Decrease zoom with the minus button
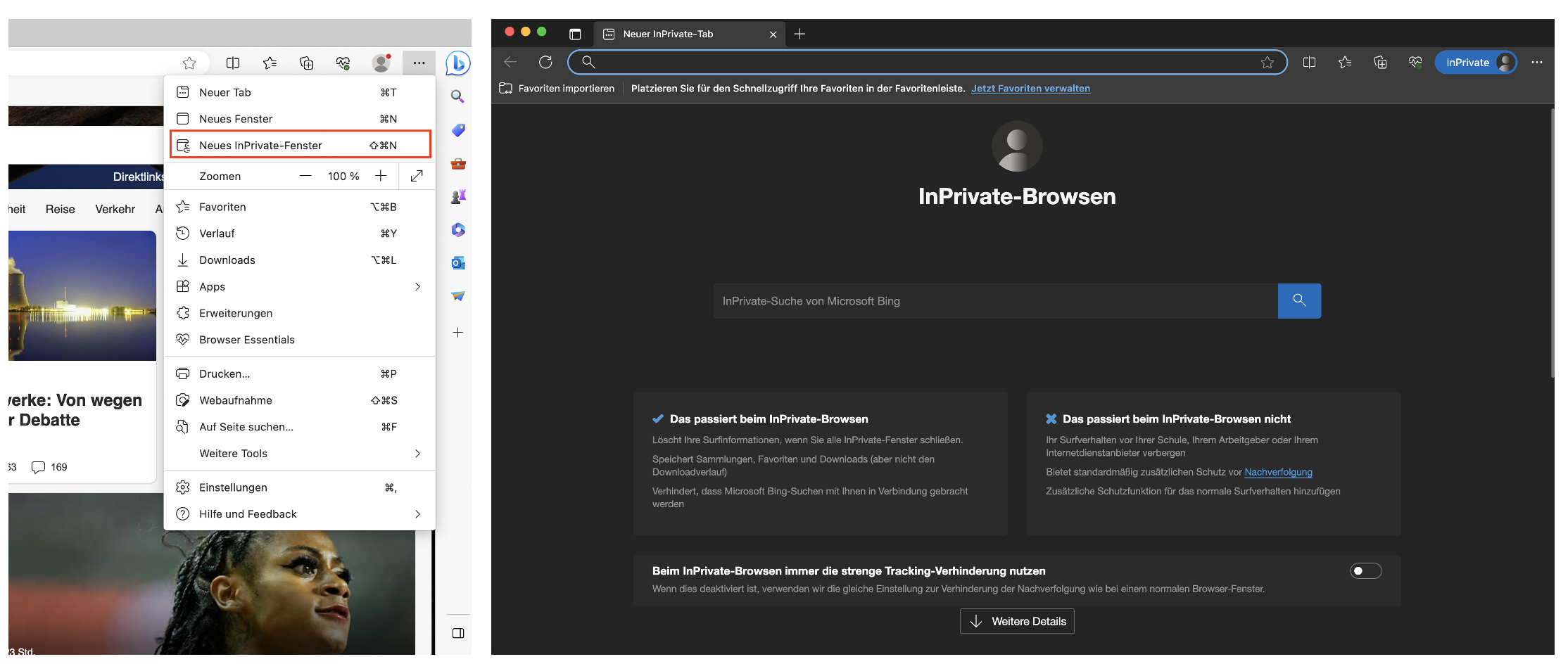 point(305,176)
